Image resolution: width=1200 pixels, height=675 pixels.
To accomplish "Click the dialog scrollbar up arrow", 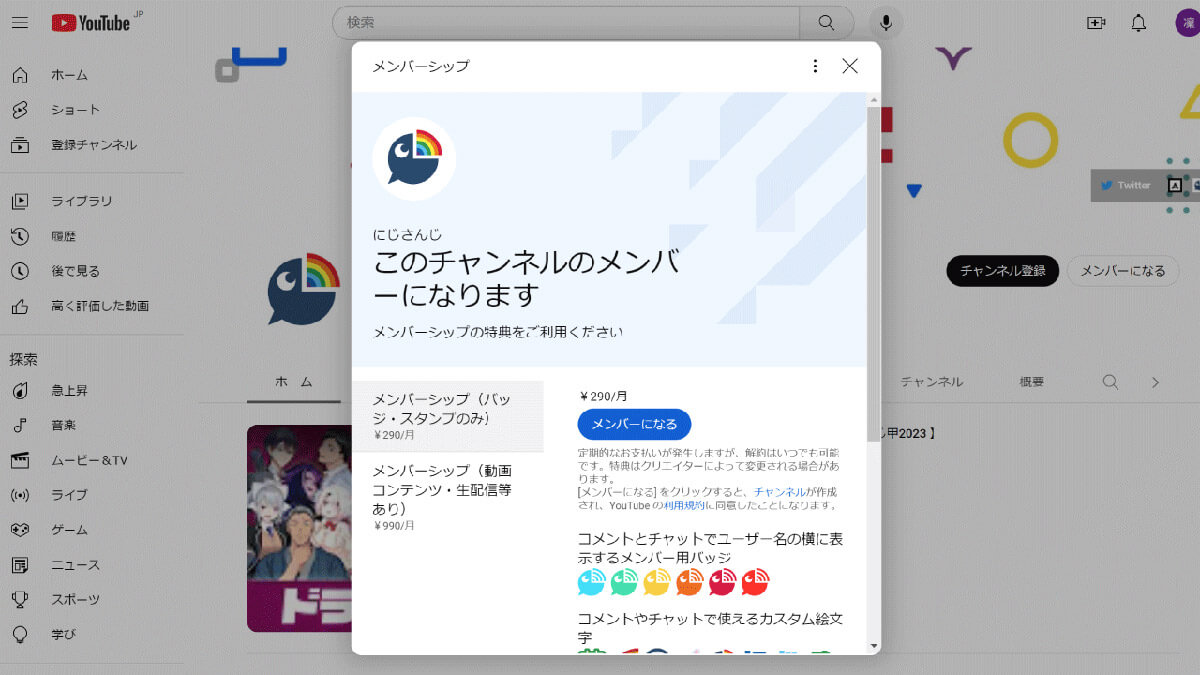I will tap(873, 99).
